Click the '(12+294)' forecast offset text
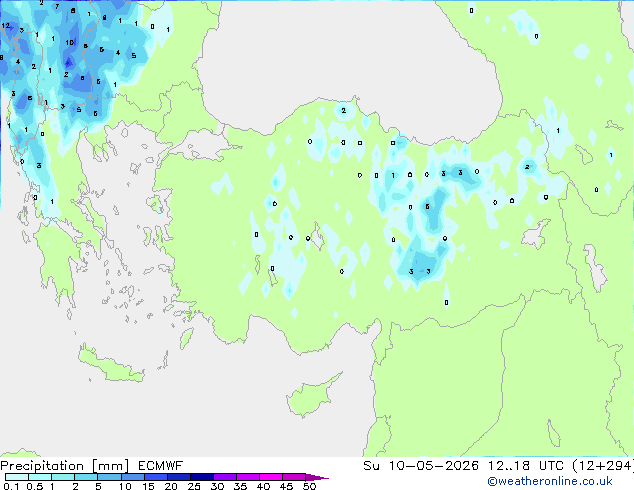The width and height of the screenshot is (634, 490). click(603, 466)
